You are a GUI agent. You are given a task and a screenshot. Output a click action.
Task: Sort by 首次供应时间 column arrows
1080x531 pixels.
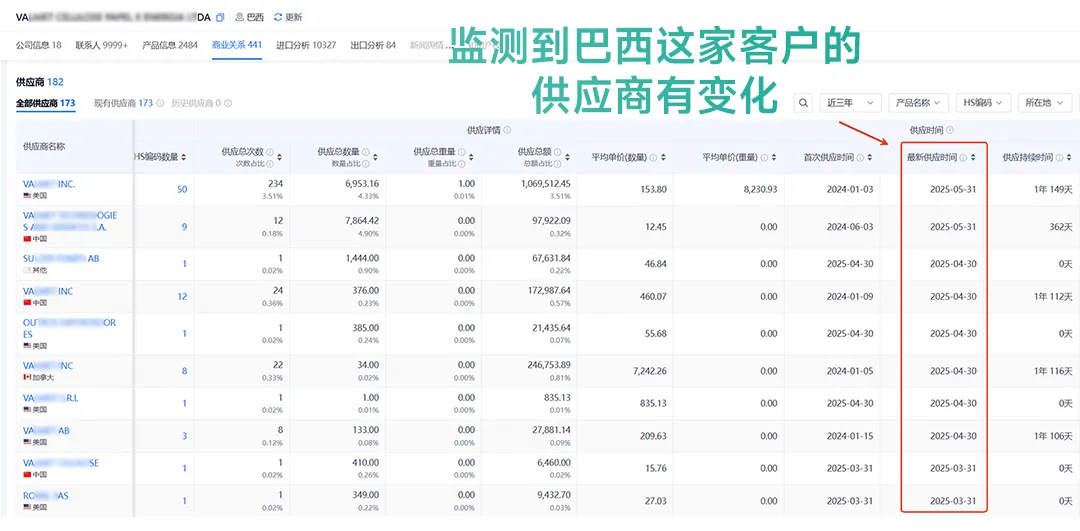pos(869,157)
